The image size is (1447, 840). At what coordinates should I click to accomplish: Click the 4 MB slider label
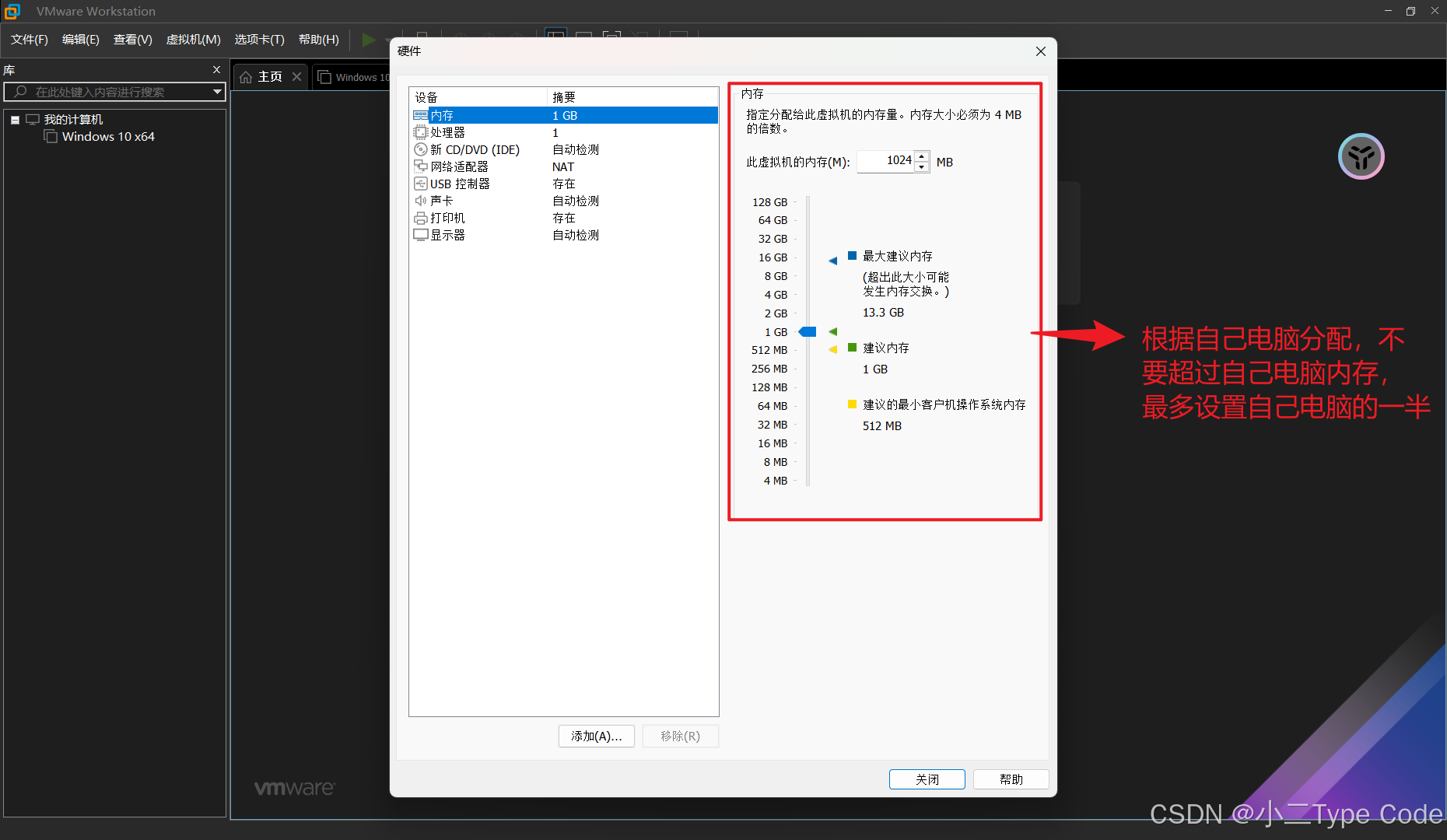tap(776, 481)
